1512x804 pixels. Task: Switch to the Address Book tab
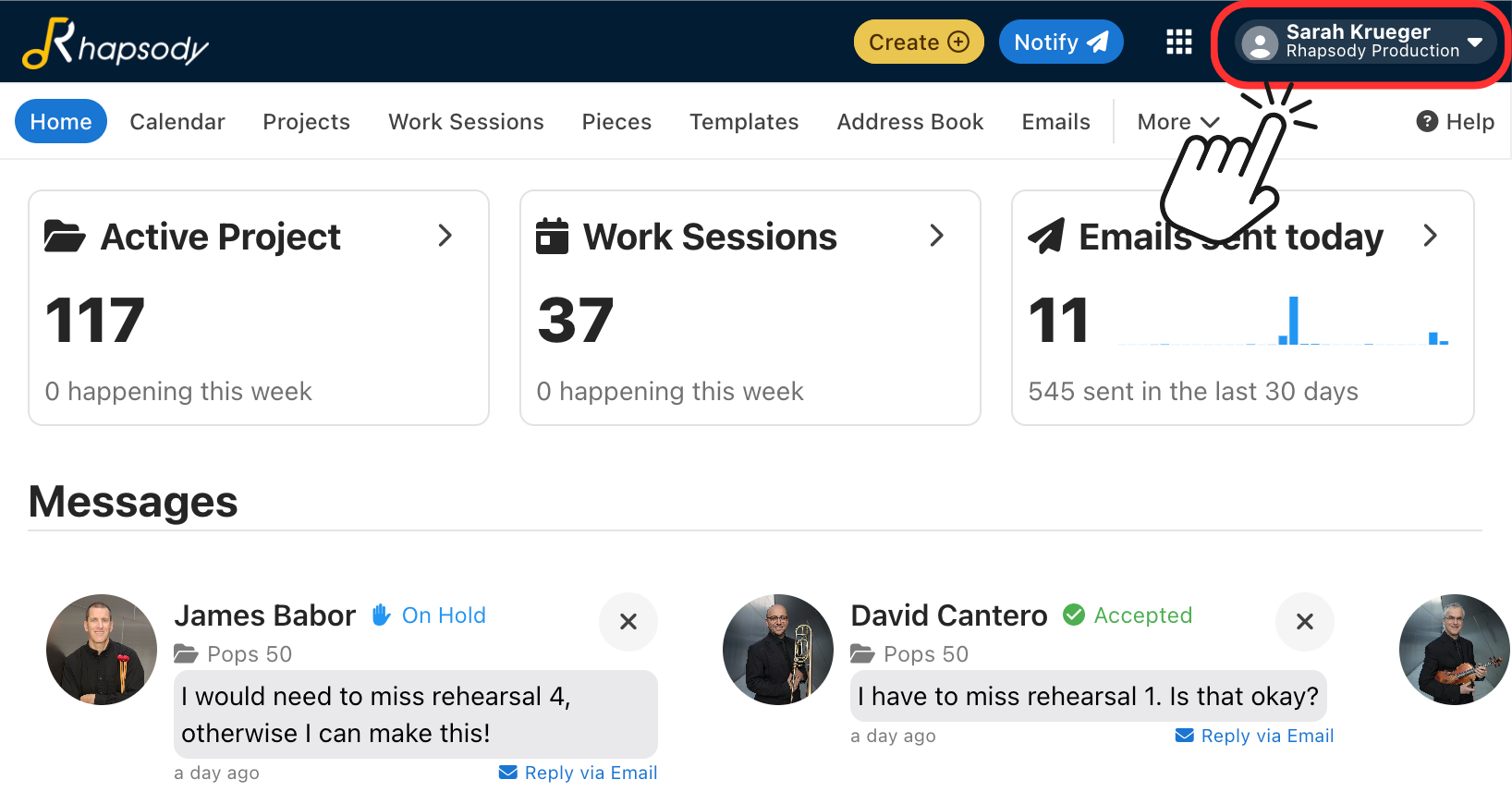point(909,122)
